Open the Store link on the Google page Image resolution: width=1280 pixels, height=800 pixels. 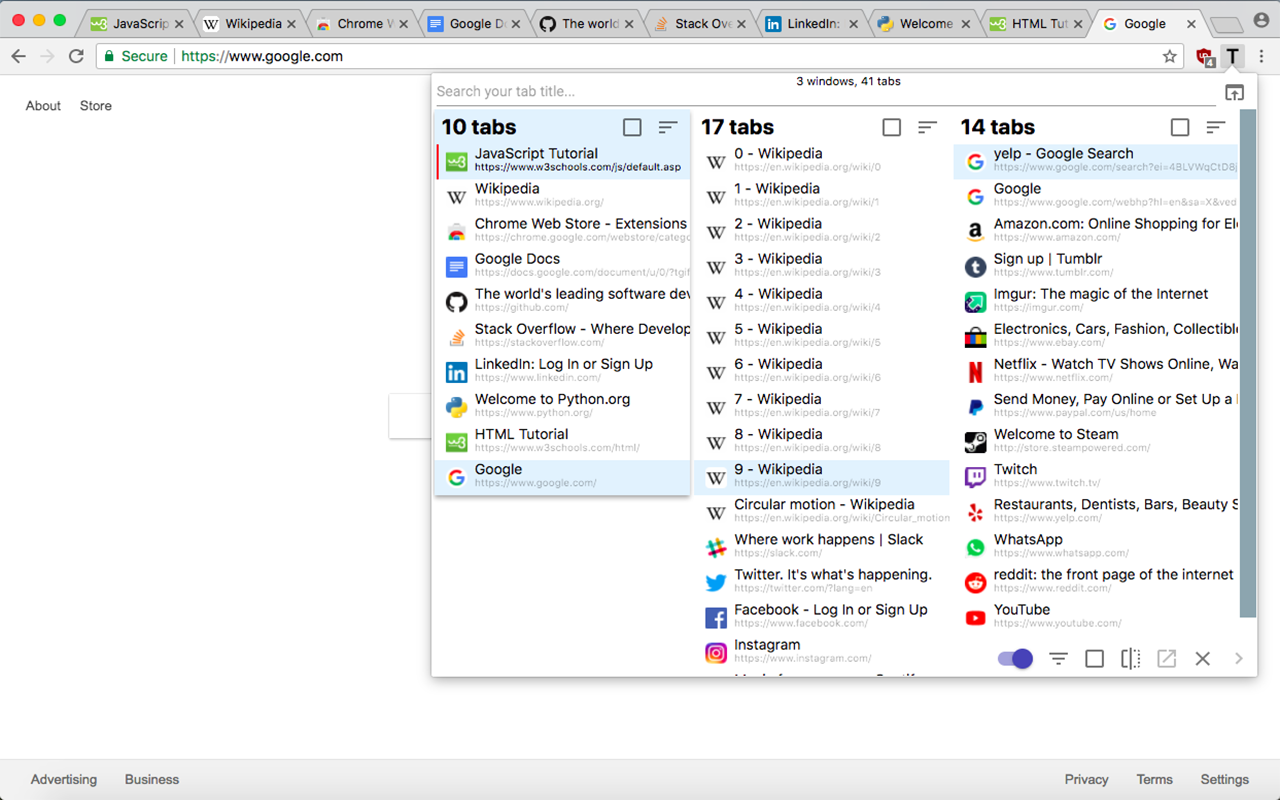(95, 105)
